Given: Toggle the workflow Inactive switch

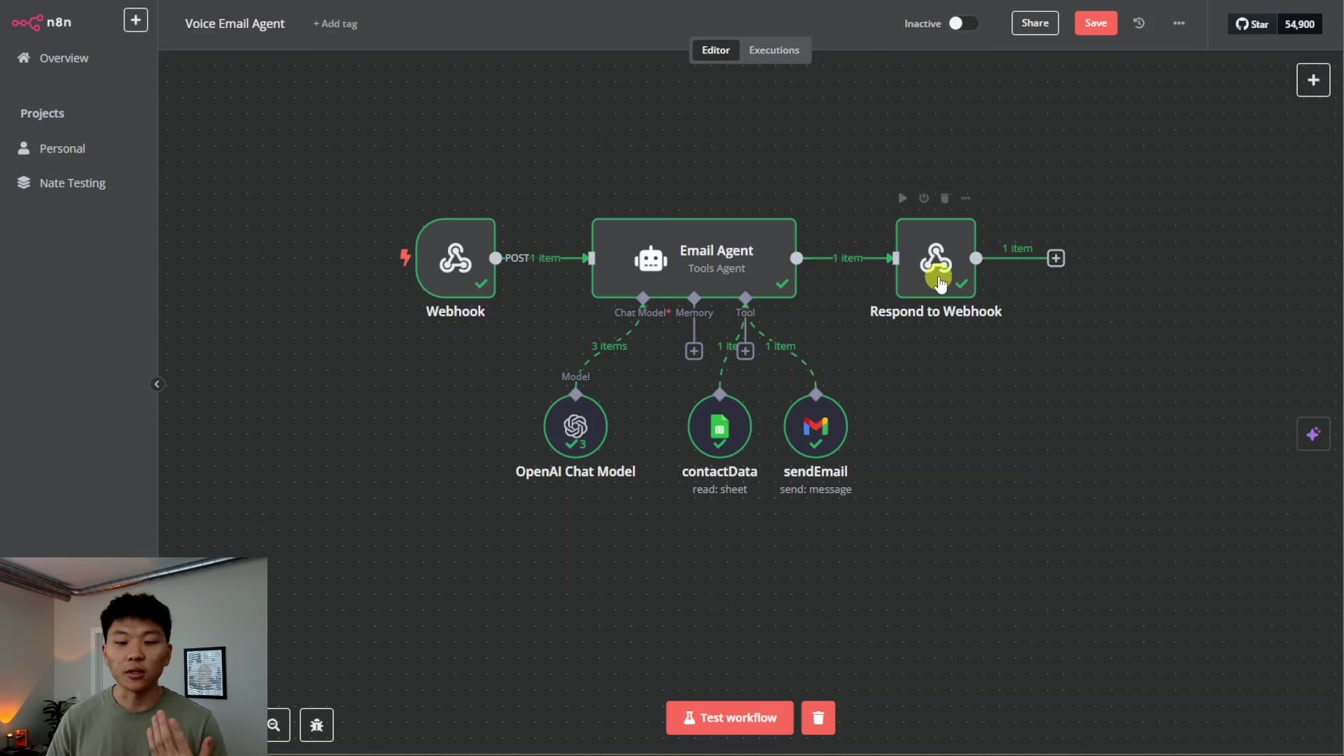Looking at the screenshot, I should click(x=962, y=23).
